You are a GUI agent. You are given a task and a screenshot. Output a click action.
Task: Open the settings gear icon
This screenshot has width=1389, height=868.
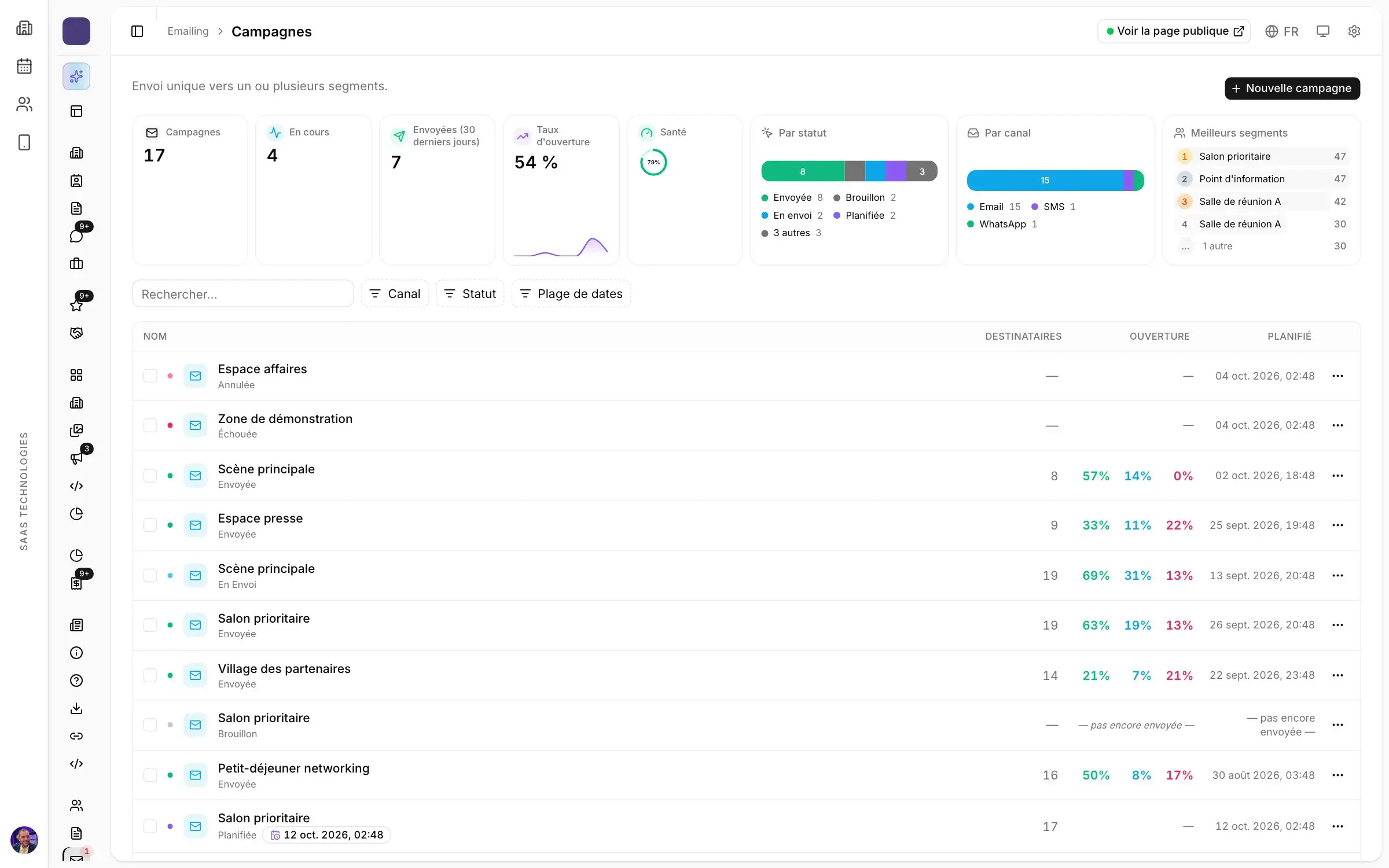(1354, 31)
